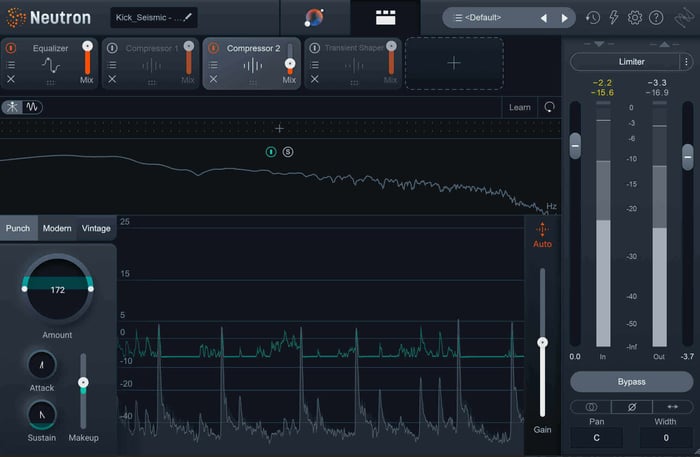Viewport: 700px width, 457px height.
Task: Select the Vintage mode tab
Action: [96, 228]
